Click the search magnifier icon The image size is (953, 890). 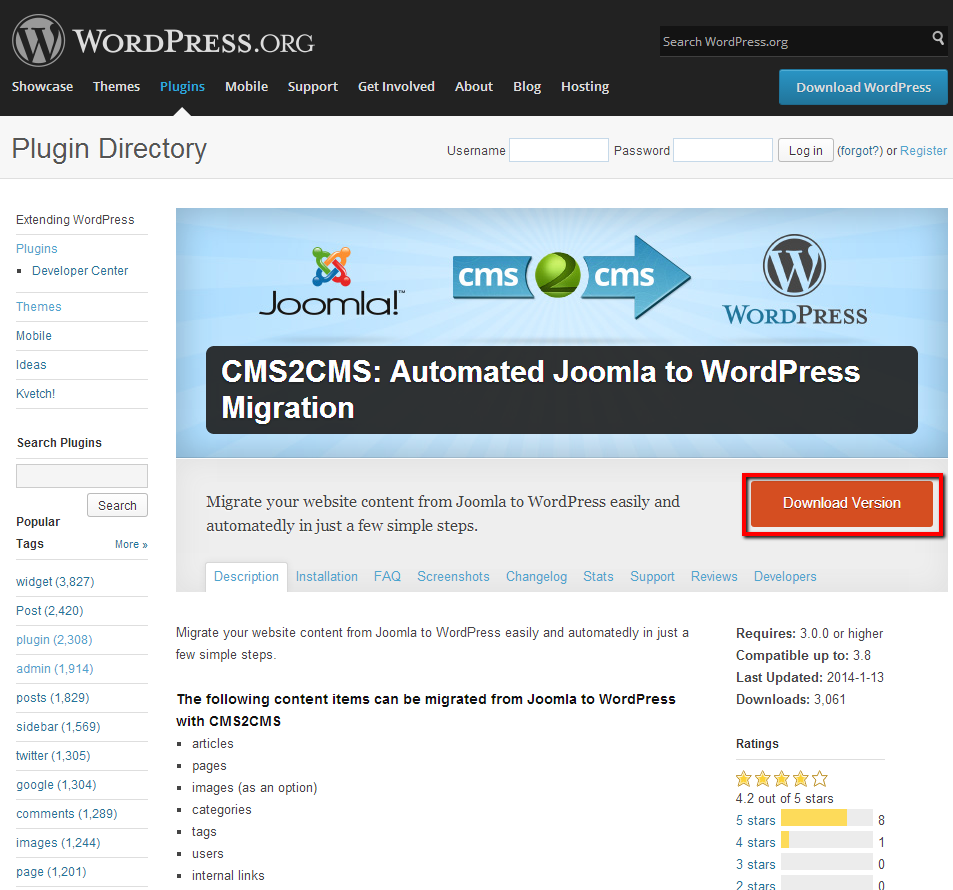[938, 38]
